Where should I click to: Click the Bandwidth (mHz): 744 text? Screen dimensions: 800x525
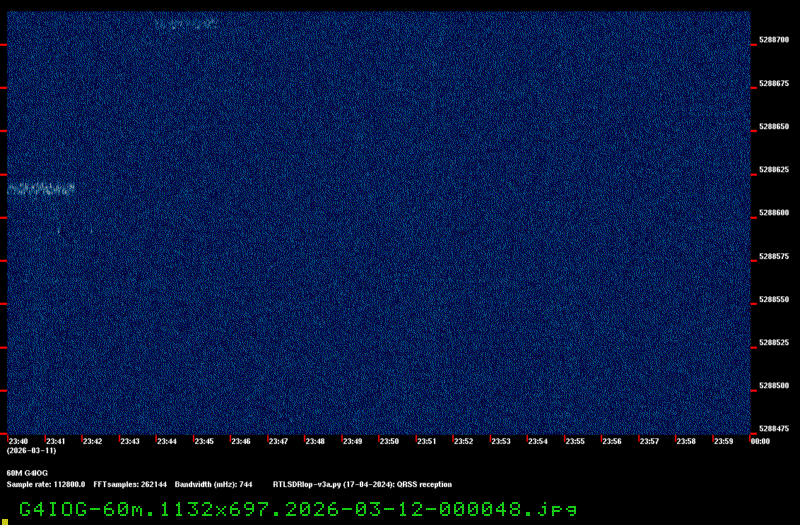coord(213,485)
